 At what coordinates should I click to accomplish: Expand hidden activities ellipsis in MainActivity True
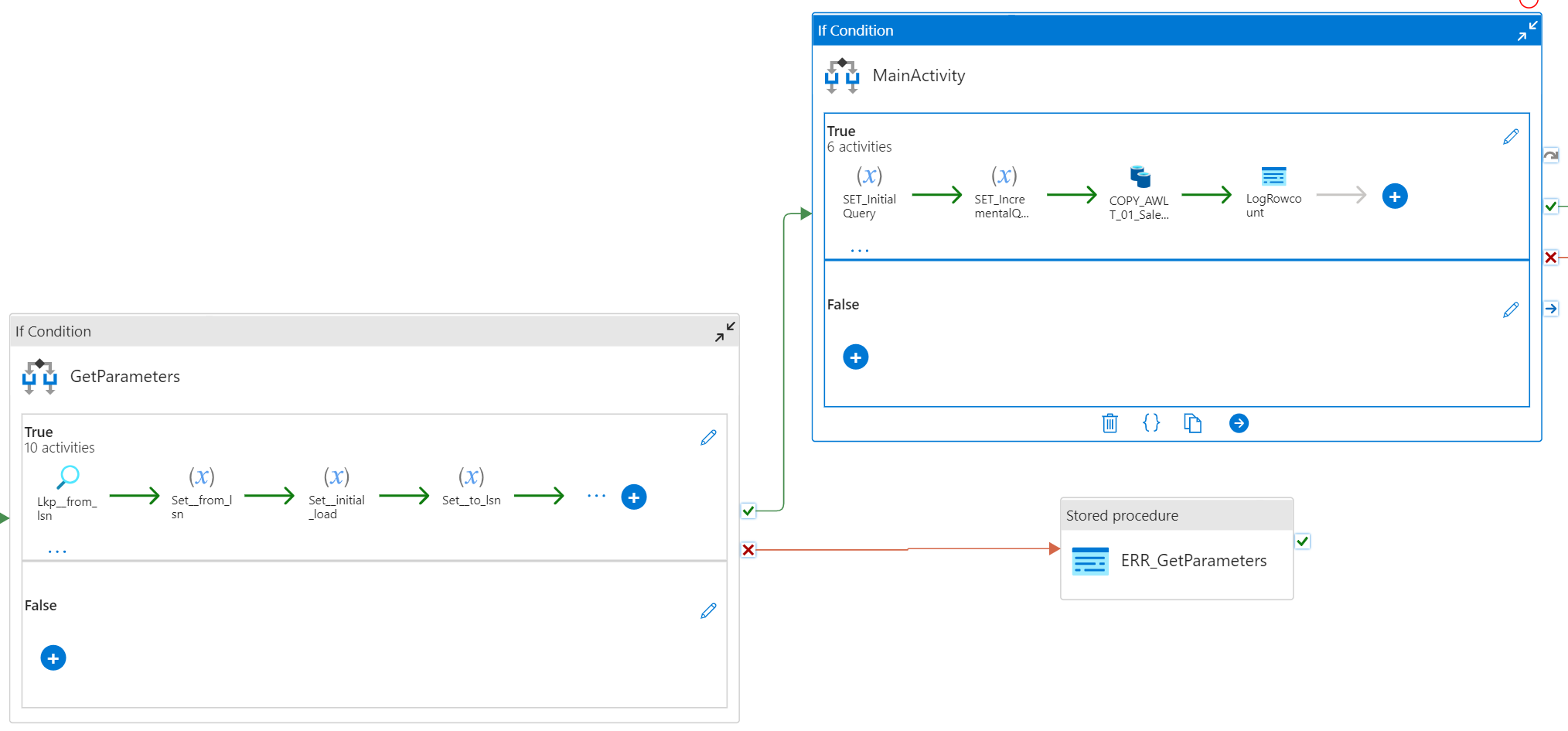[x=860, y=251]
